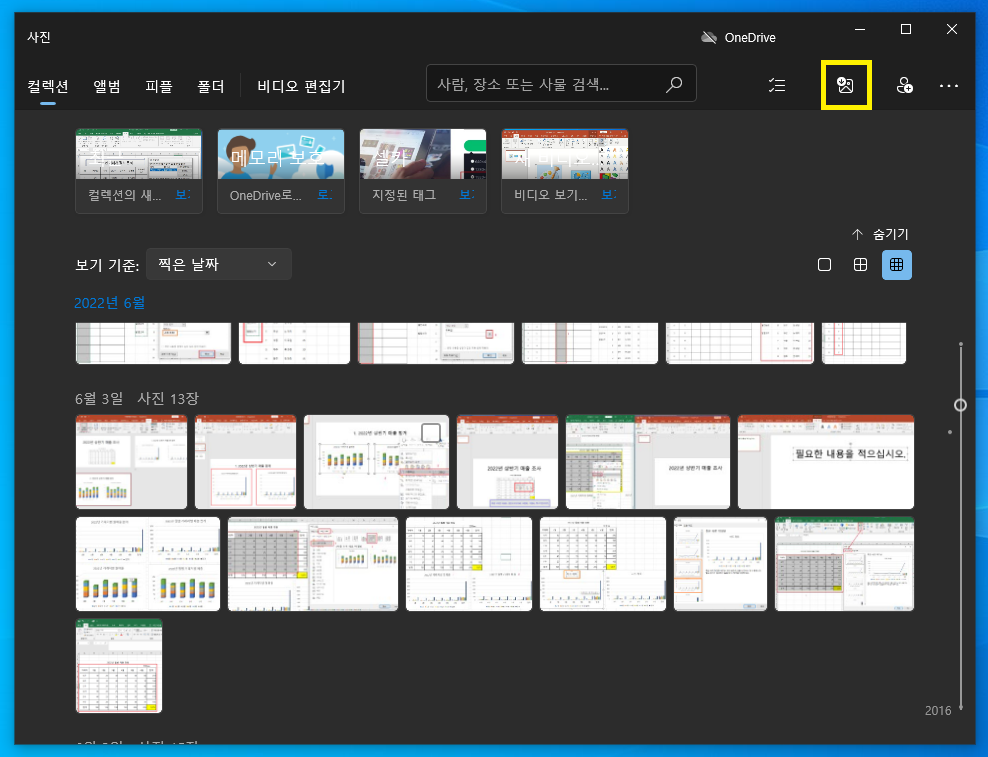Open the chart context menu screenshot photo
The width and height of the screenshot is (988, 757).
point(376,461)
